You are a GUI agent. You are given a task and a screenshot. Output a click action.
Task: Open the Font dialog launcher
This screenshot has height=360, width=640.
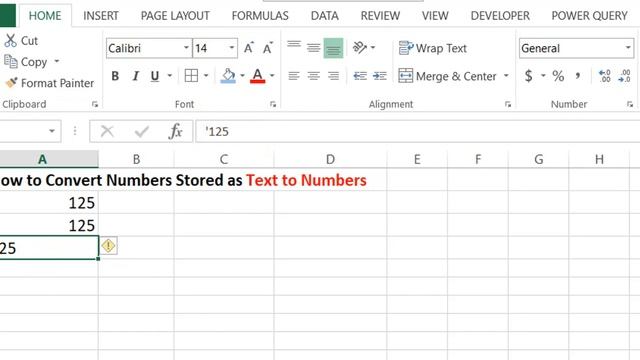[x=273, y=104]
